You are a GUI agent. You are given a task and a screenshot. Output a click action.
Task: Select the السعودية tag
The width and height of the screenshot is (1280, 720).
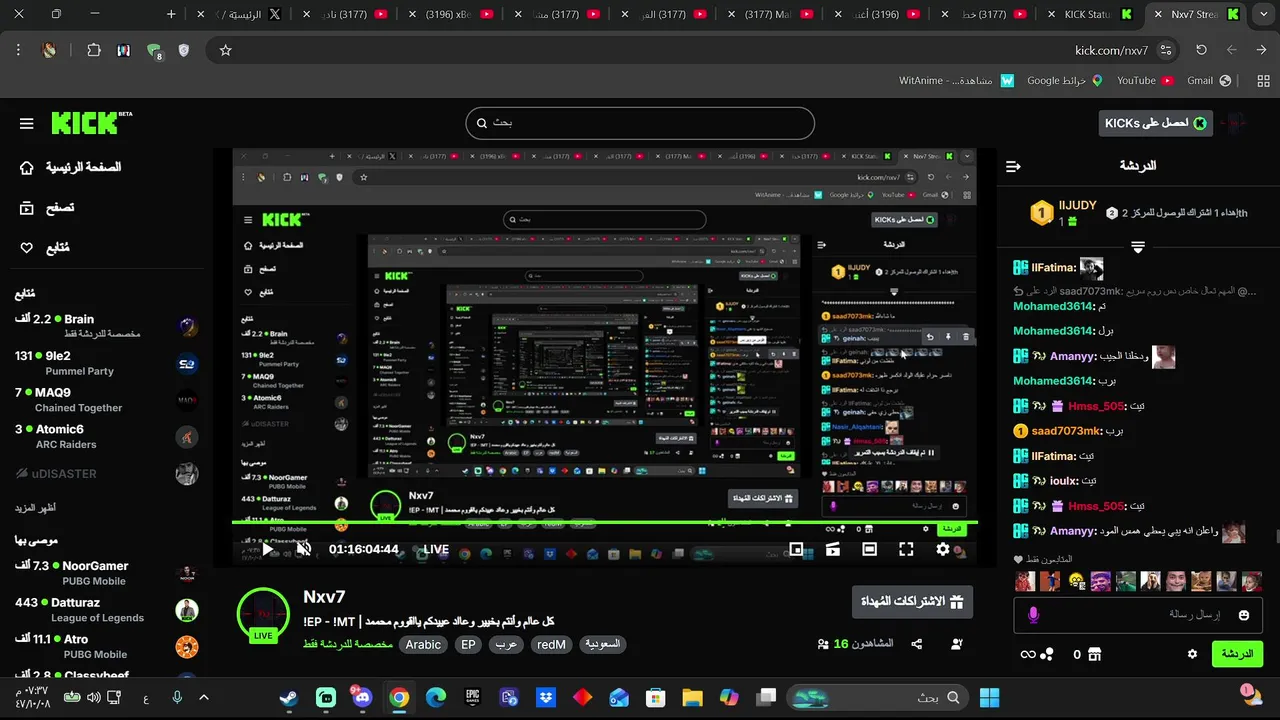tap(603, 645)
